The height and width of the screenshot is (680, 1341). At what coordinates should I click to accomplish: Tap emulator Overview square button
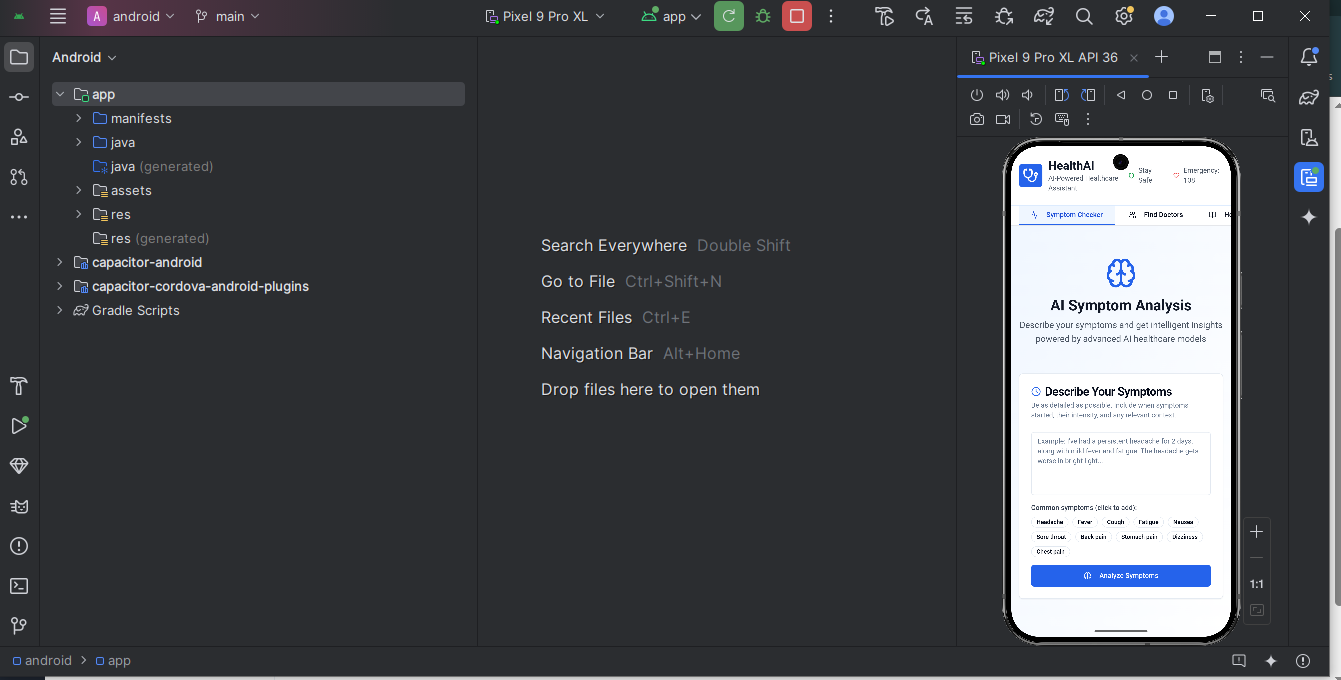coord(1173,95)
